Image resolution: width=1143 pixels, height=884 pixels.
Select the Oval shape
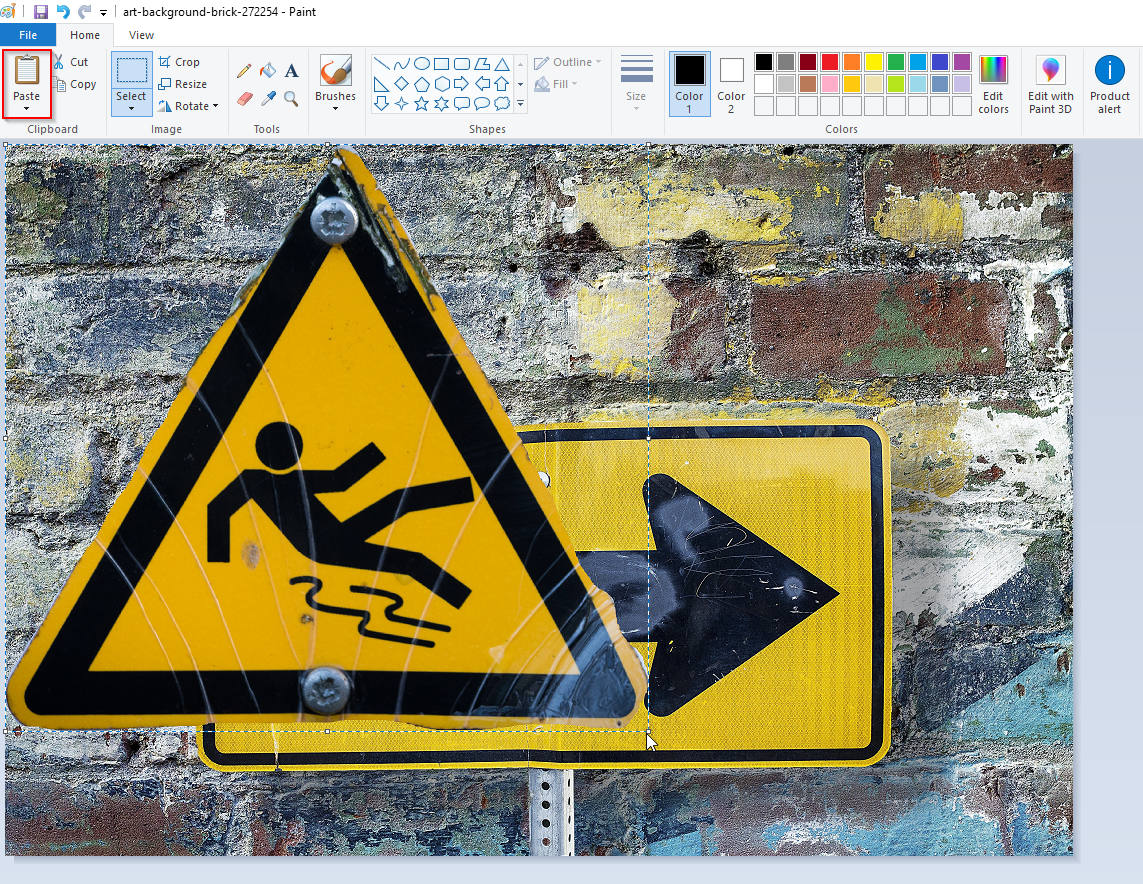click(424, 63)
